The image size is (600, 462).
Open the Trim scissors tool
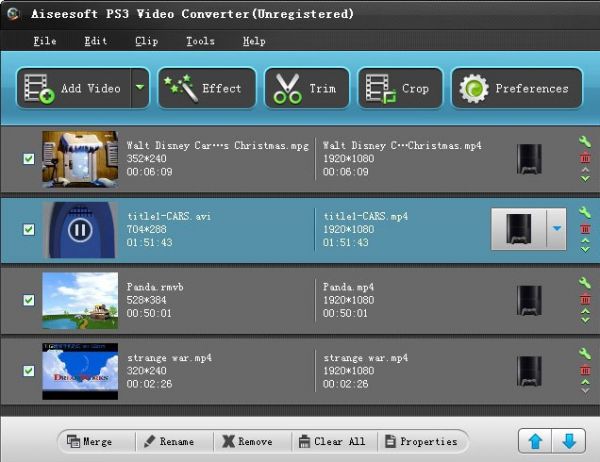pos(307,88)
